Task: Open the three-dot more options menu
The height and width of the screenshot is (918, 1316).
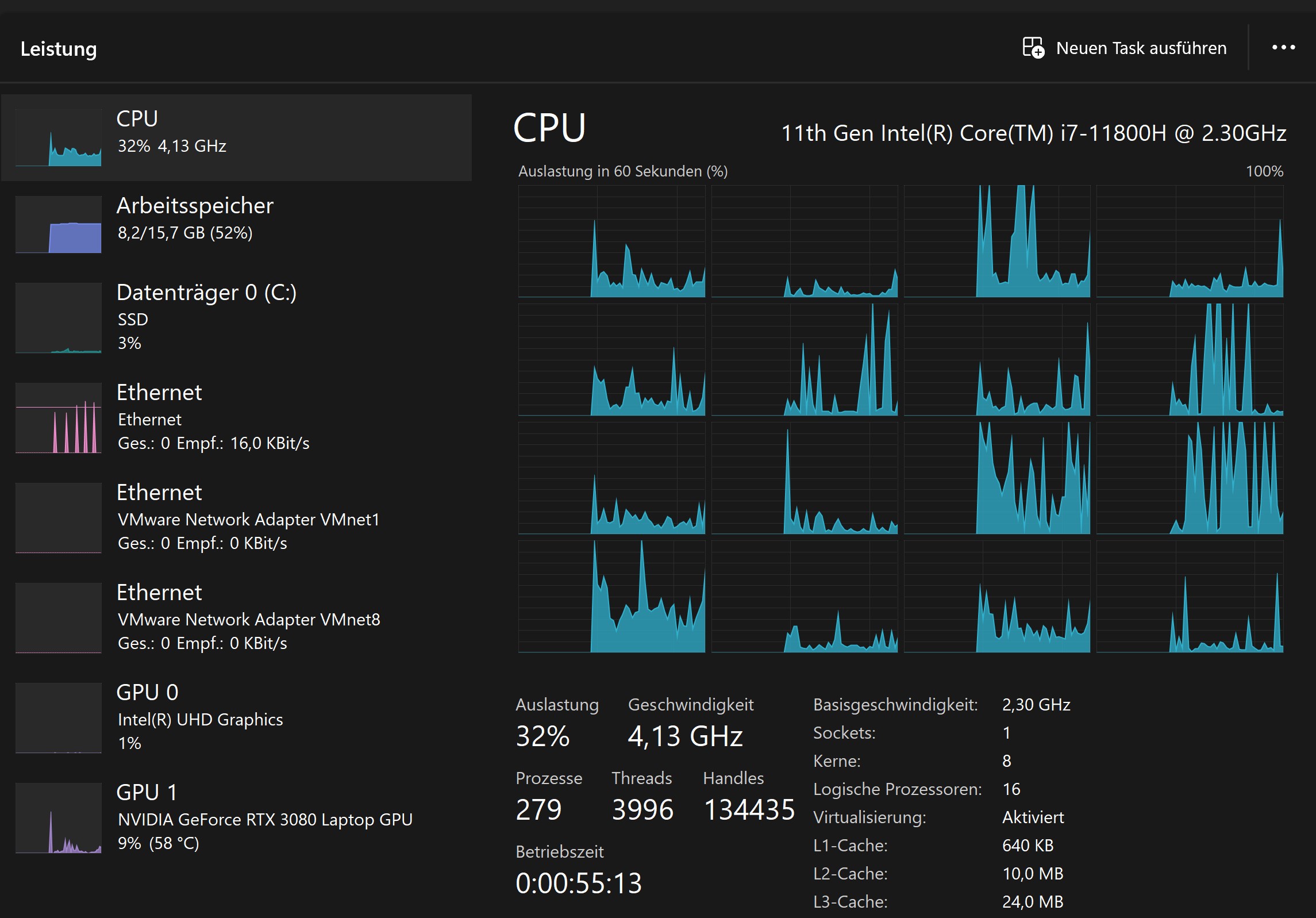Action: click(1283, 48)
